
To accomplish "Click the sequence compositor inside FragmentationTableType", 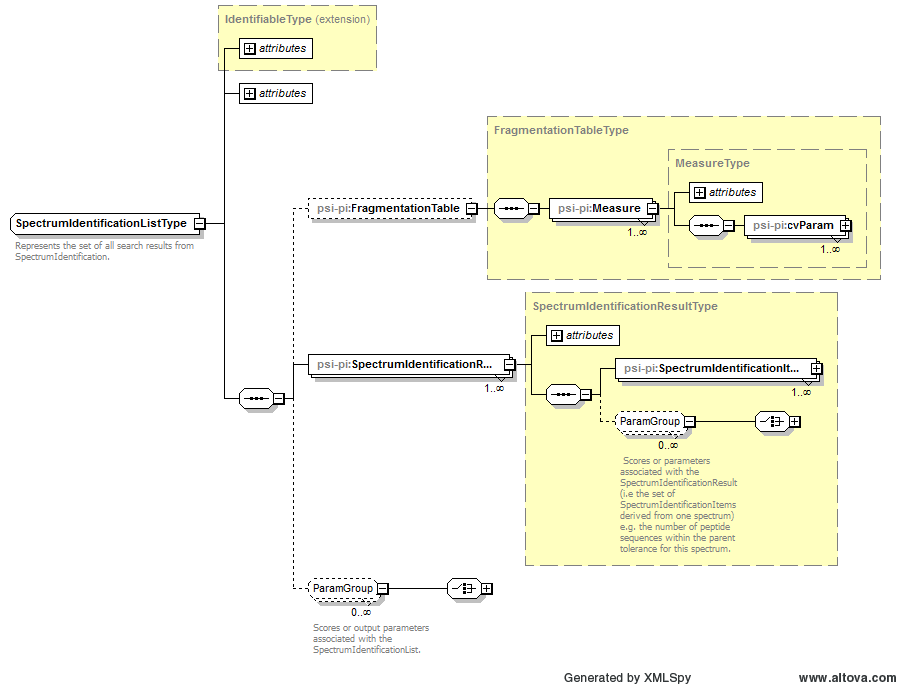I will click(x=513, y=210).
